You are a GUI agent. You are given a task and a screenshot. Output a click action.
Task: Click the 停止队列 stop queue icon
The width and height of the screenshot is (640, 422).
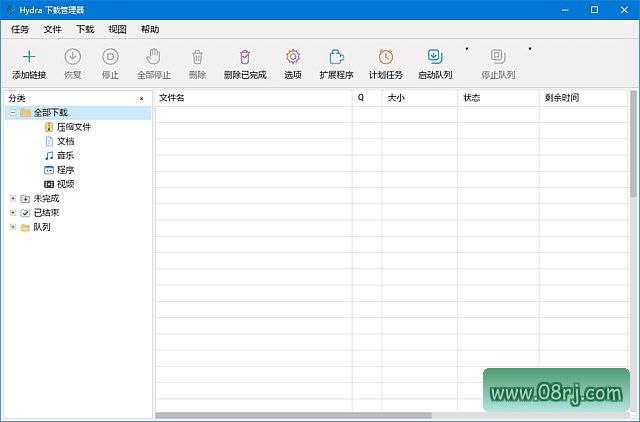click(498, 57)
